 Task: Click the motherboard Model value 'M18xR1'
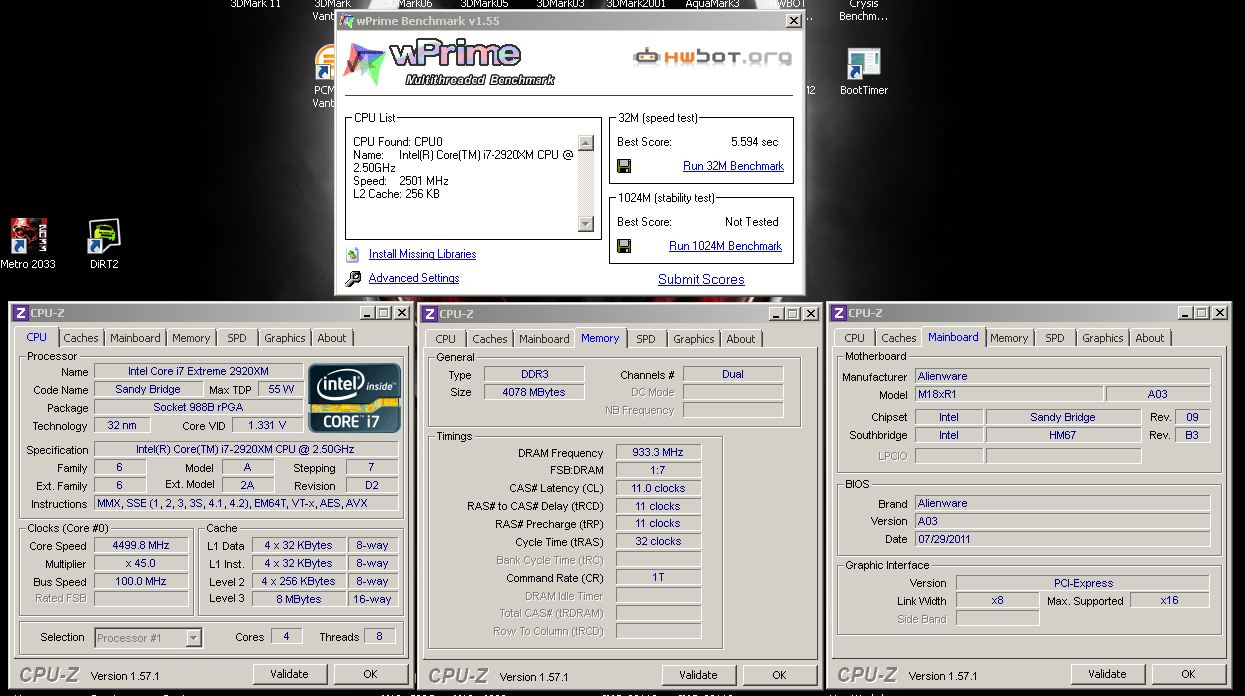pyautogui.click(x=1009, y=394)
